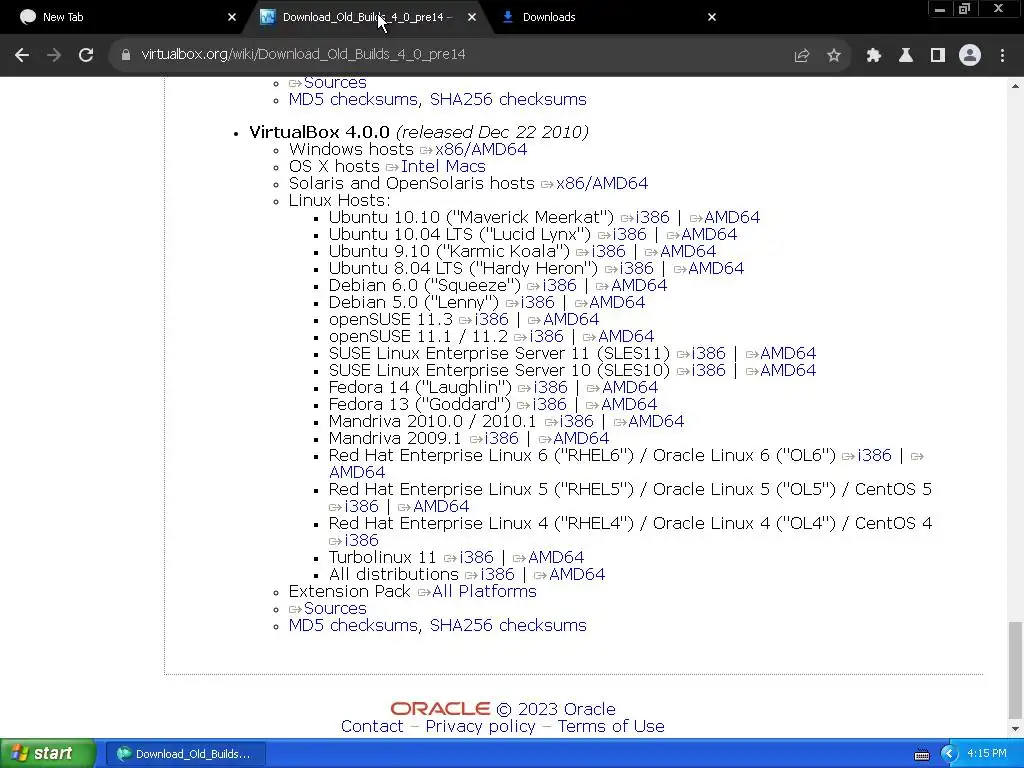Toggle the side panel icon
Viewport: 1024px width, 768px height.
pyautogui.click(x=938, y=56)
